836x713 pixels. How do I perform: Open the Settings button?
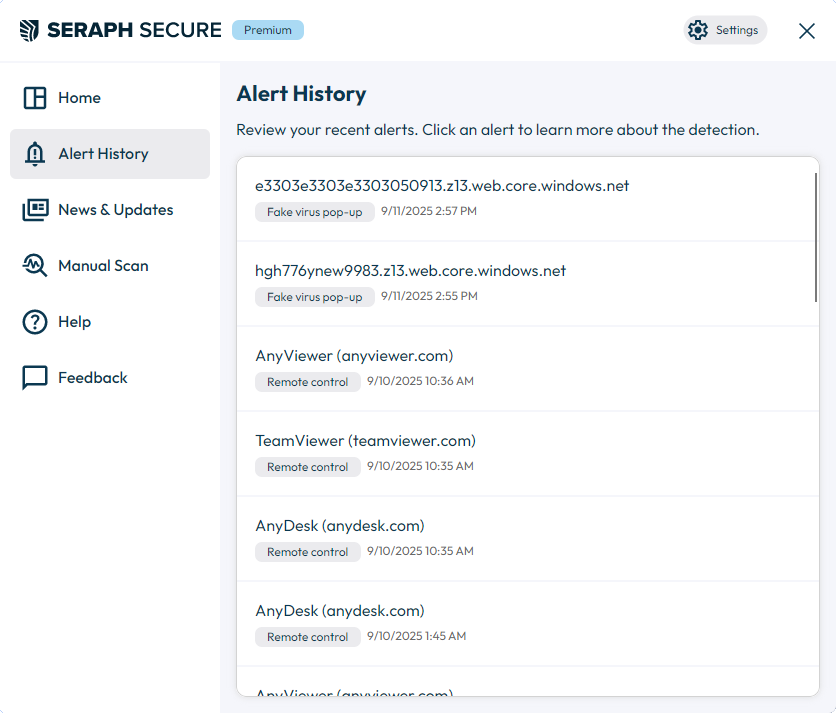(x=725, y=30)
